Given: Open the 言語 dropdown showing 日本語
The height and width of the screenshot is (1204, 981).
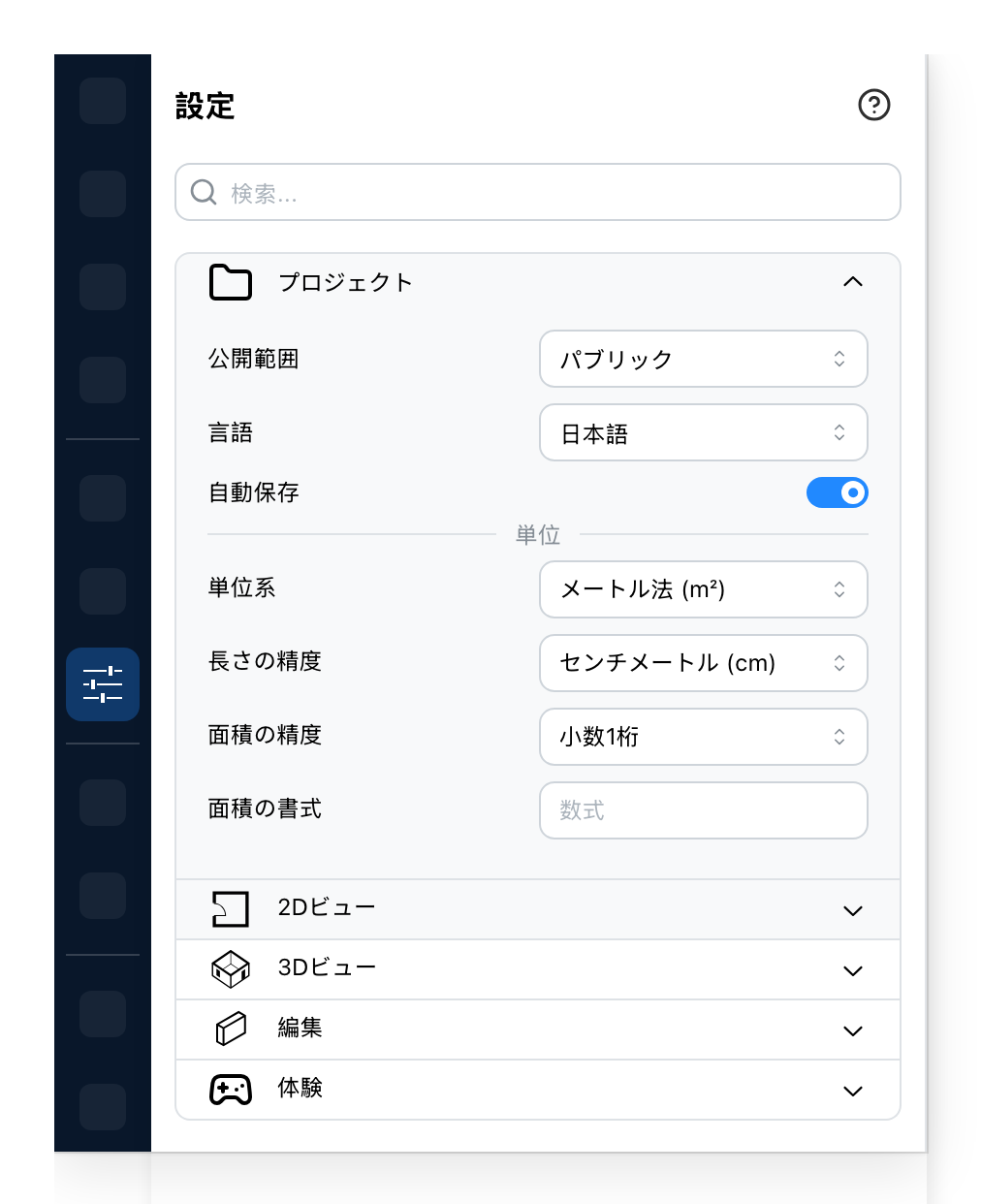Looking at the screenshot, I should [x=704, y=432].
